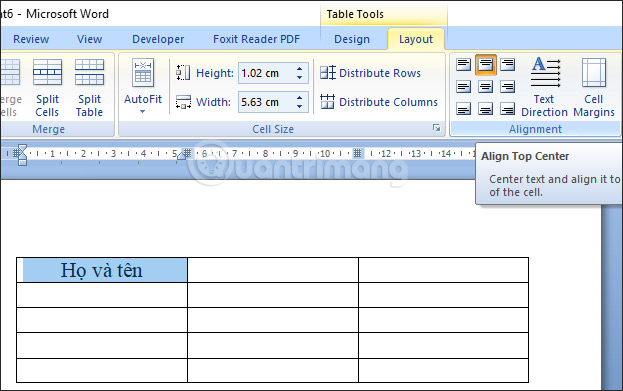
Task: Click the column marker near 11 on ruler
Action: tap(358, 153)
